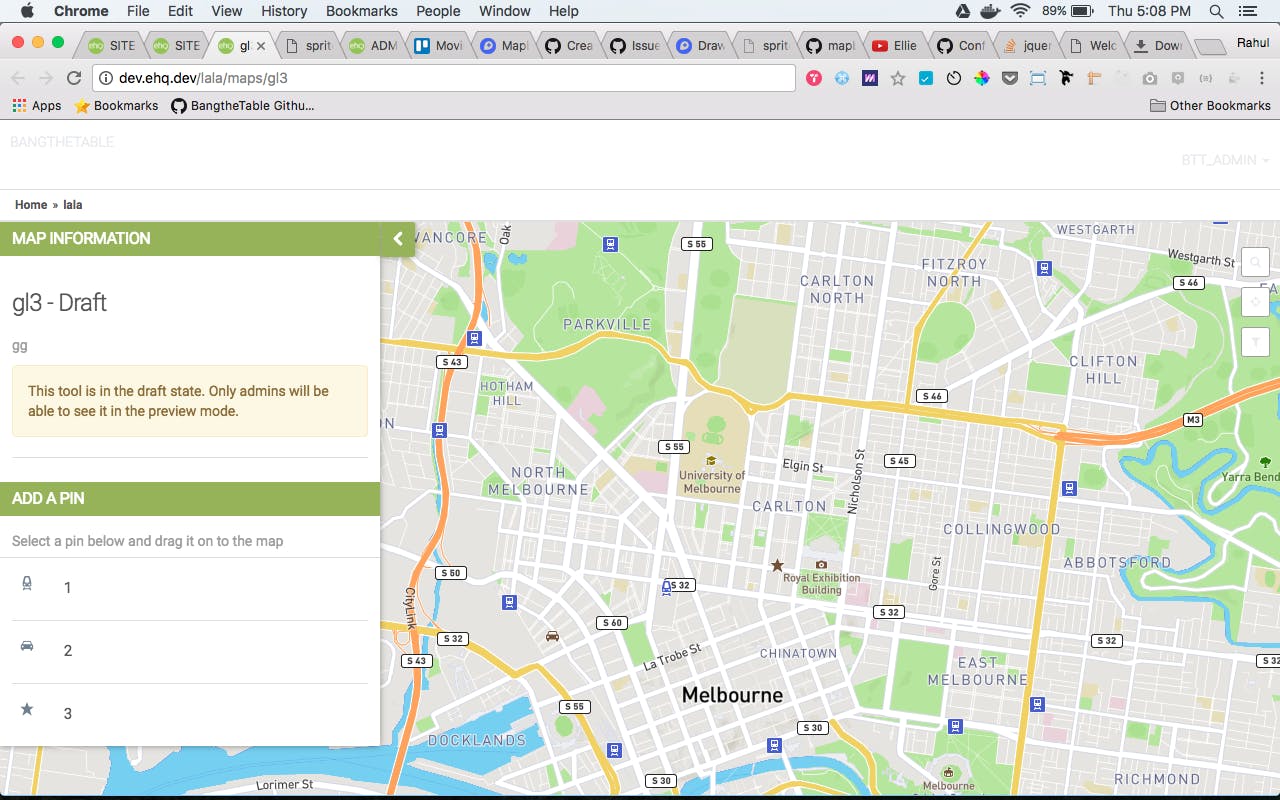Collapse the Map Information side panel
1280x800 pixels.
coord(398,239)
